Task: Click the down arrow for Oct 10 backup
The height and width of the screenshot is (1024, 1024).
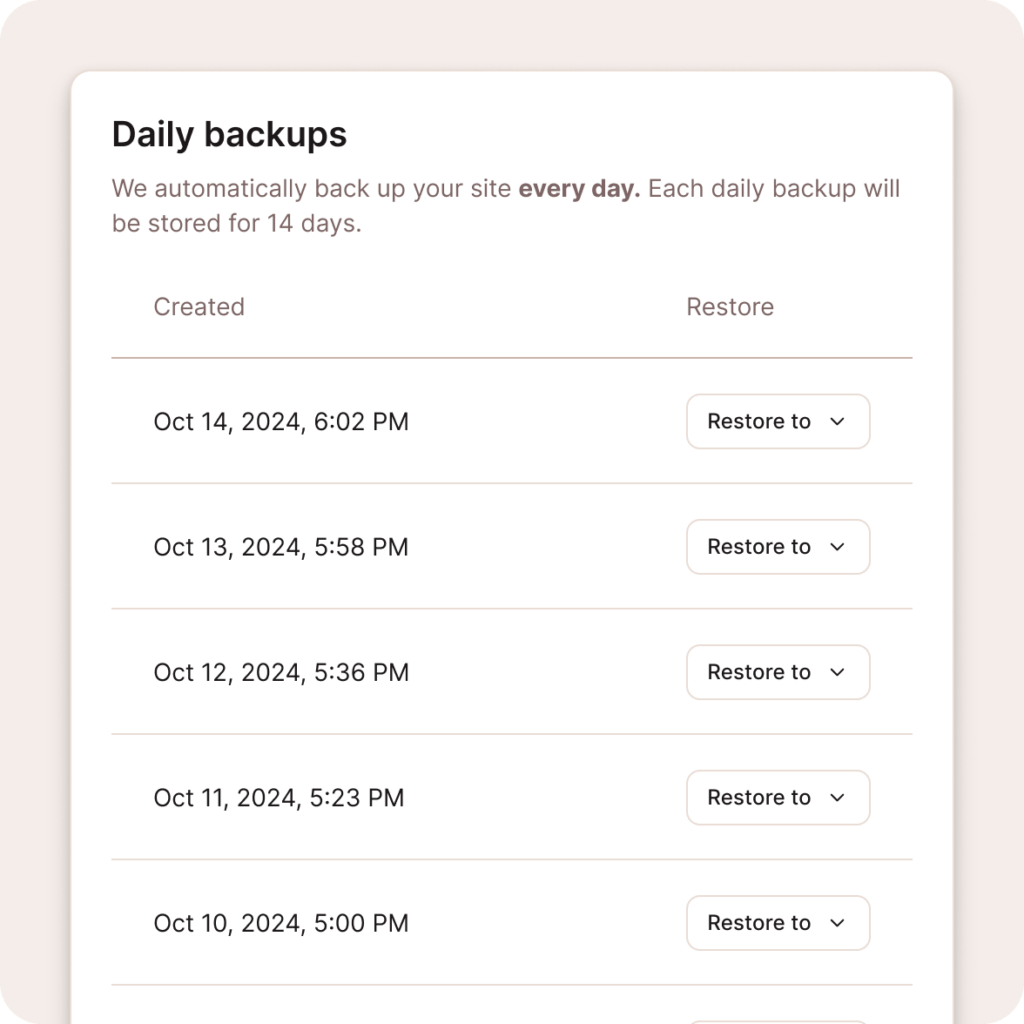Action: click(x=838, y=923)
